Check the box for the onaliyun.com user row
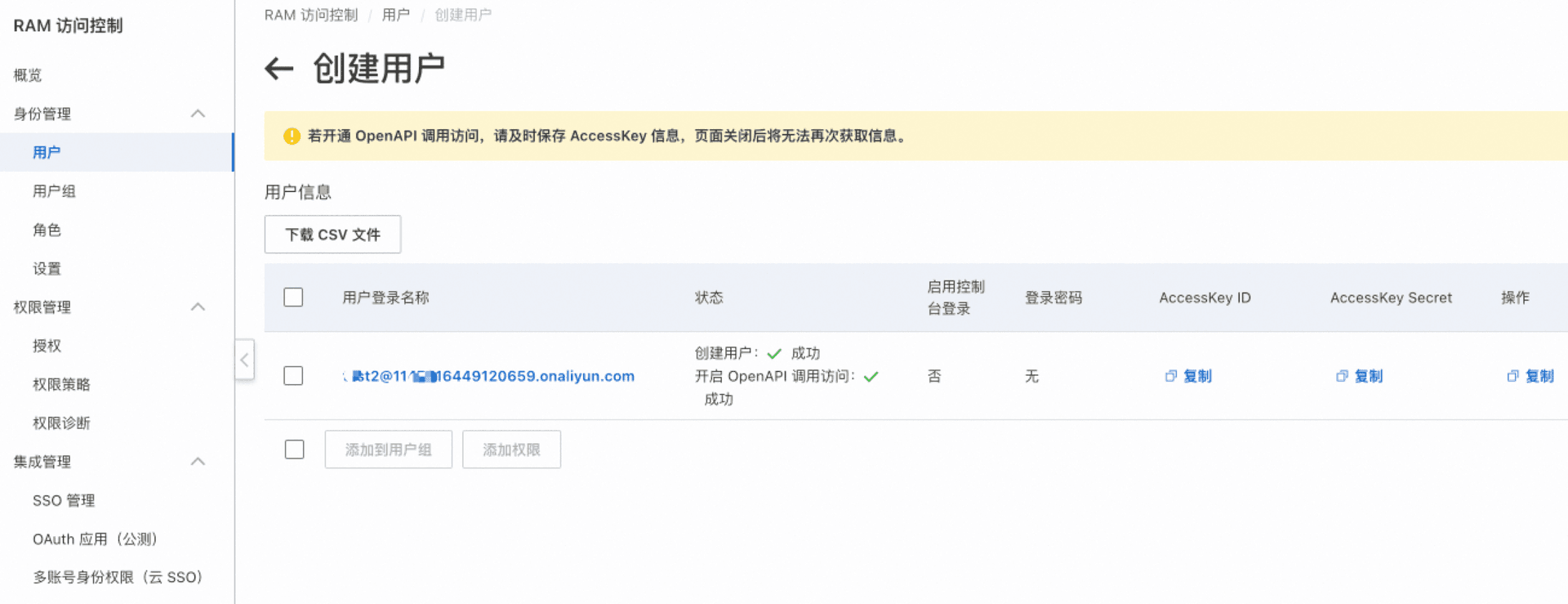1568x604 pixels. pos(293,376)
